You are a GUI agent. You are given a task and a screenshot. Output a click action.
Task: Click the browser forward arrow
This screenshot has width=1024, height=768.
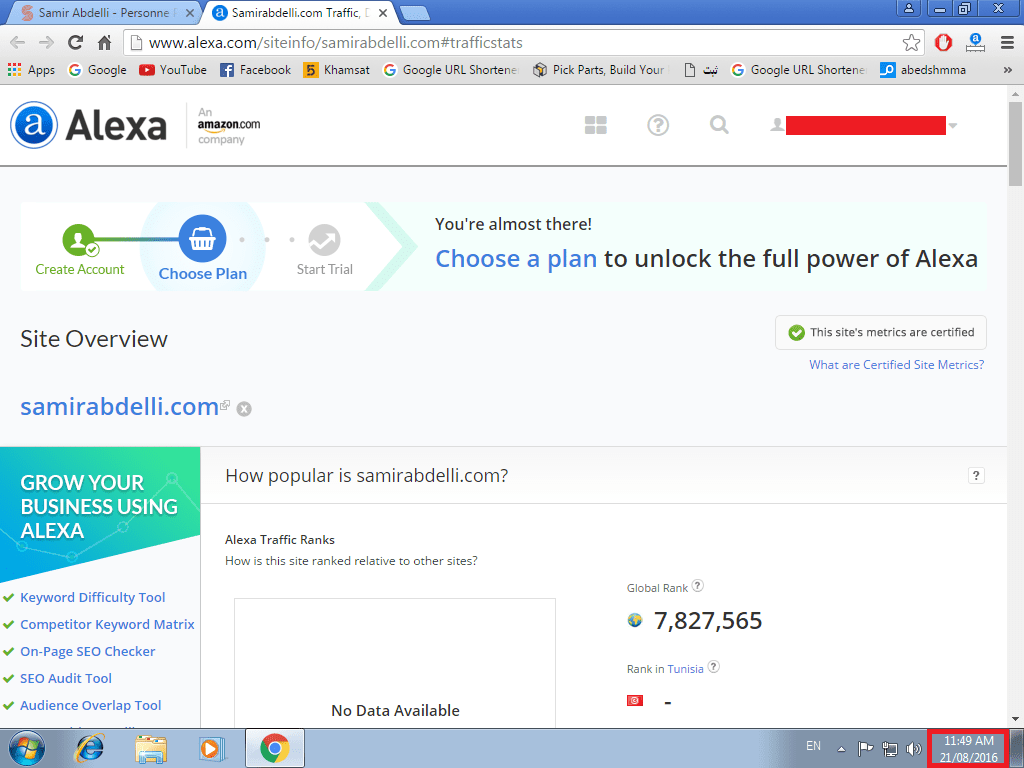point(46,43)
